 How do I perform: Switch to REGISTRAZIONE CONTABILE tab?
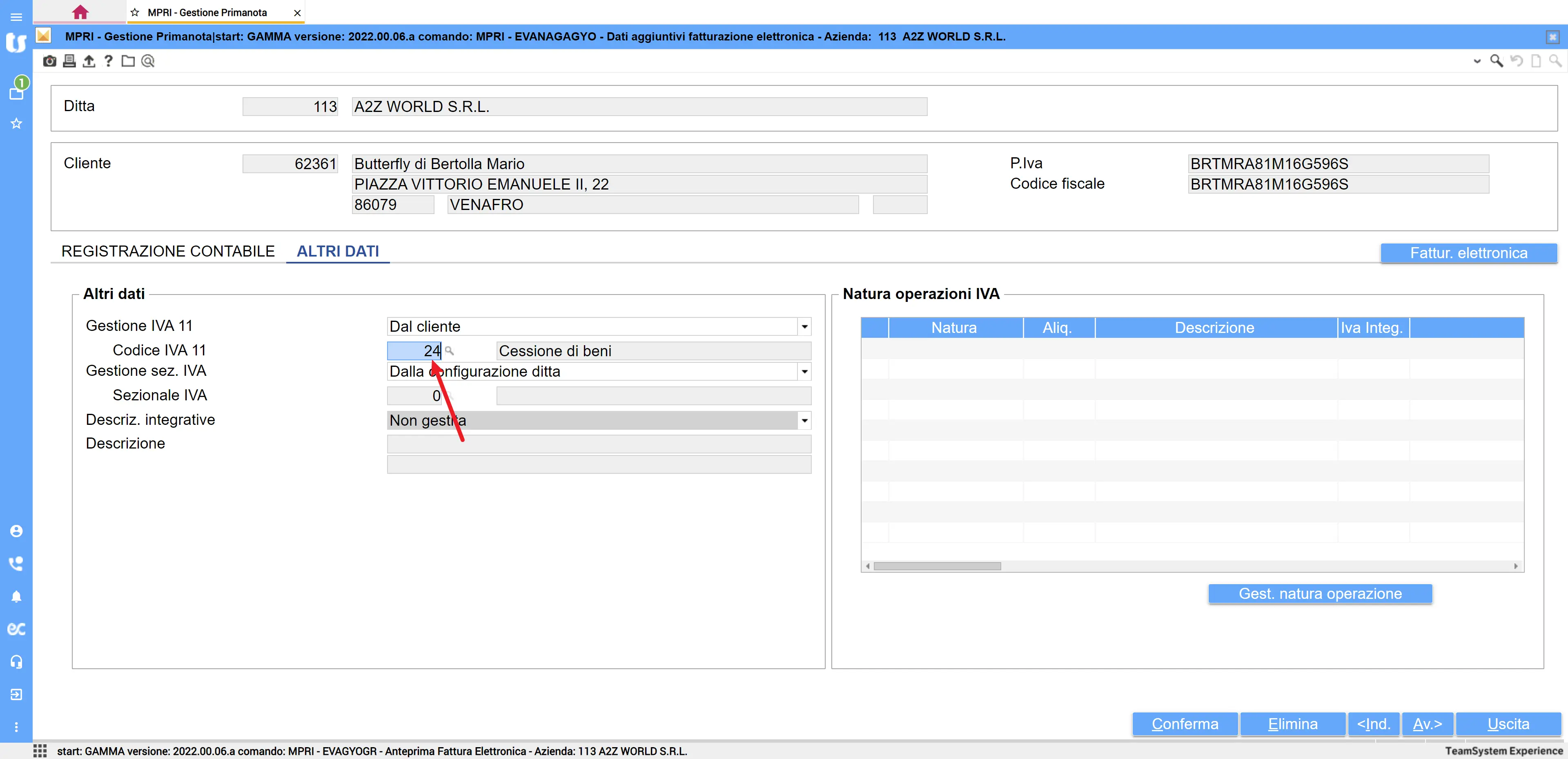168,252
